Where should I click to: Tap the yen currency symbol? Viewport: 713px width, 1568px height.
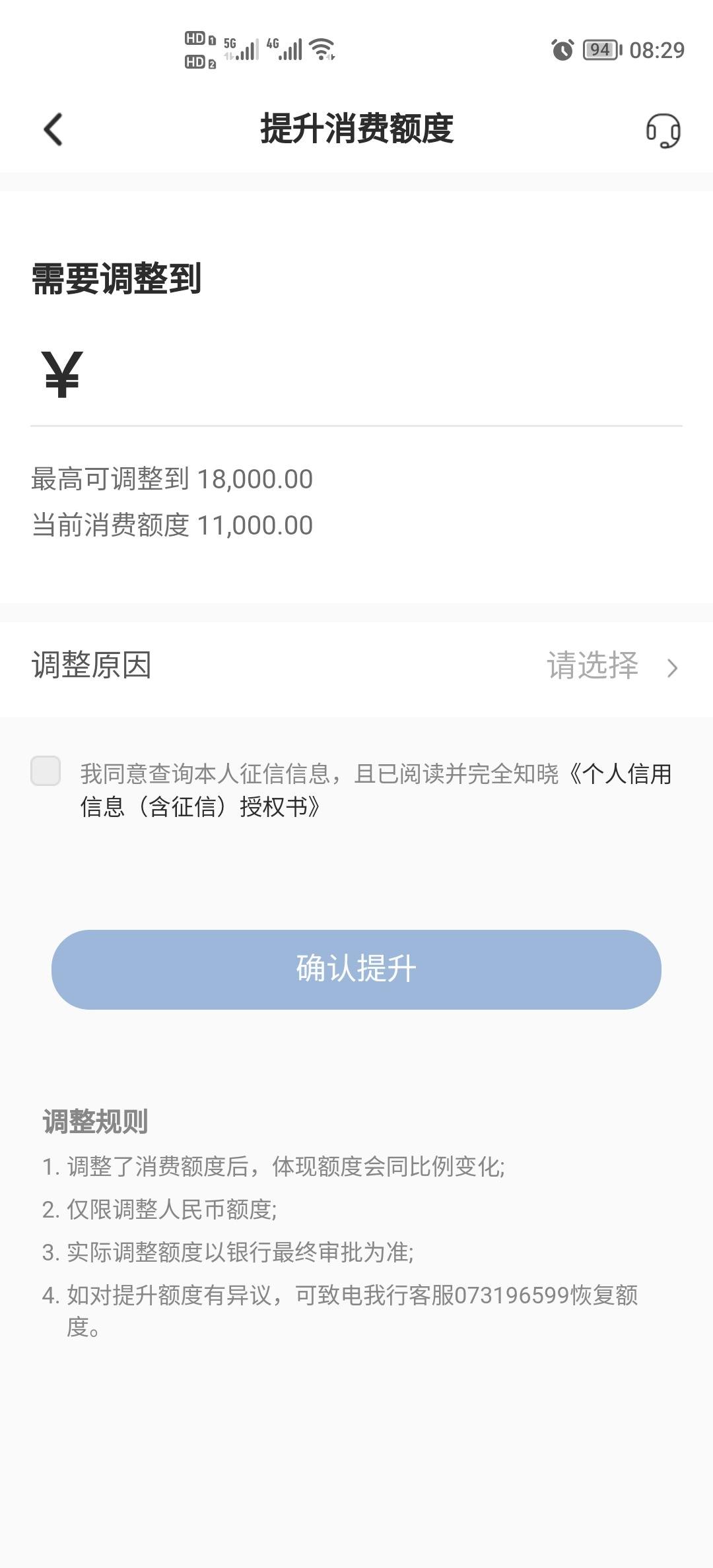click(62, 374)
